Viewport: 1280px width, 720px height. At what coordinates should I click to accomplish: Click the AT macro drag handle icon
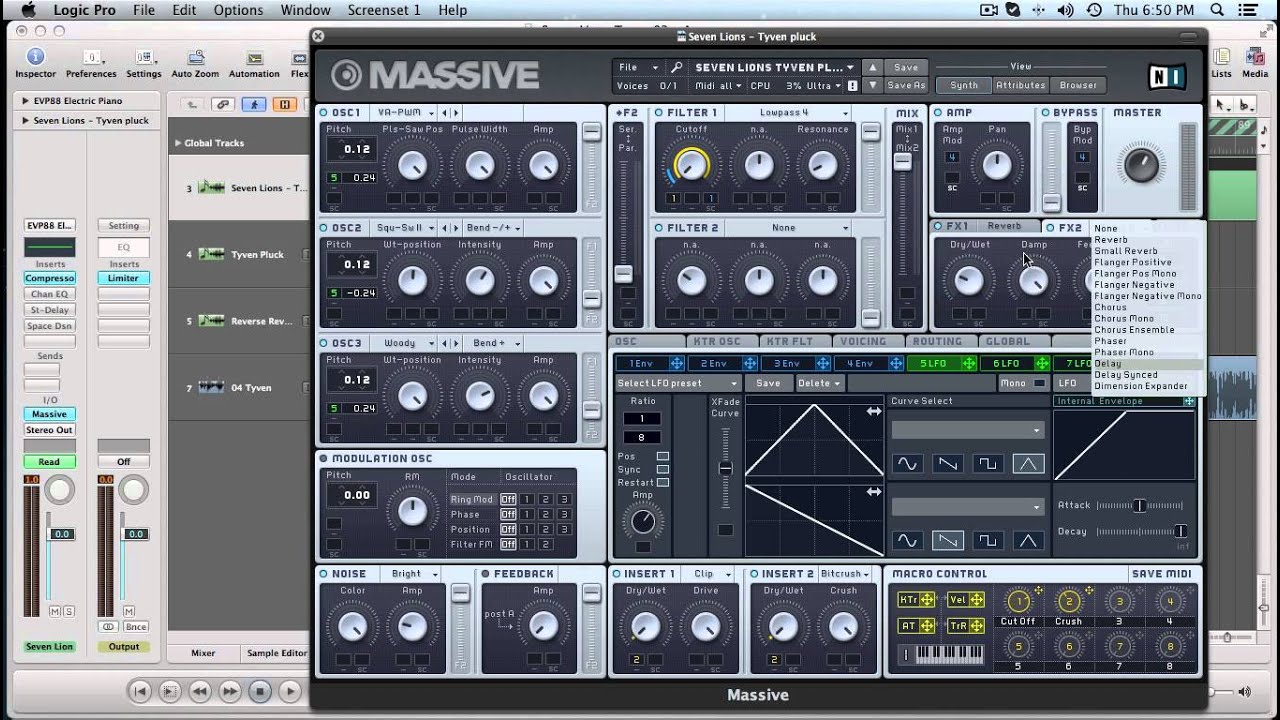927,626
